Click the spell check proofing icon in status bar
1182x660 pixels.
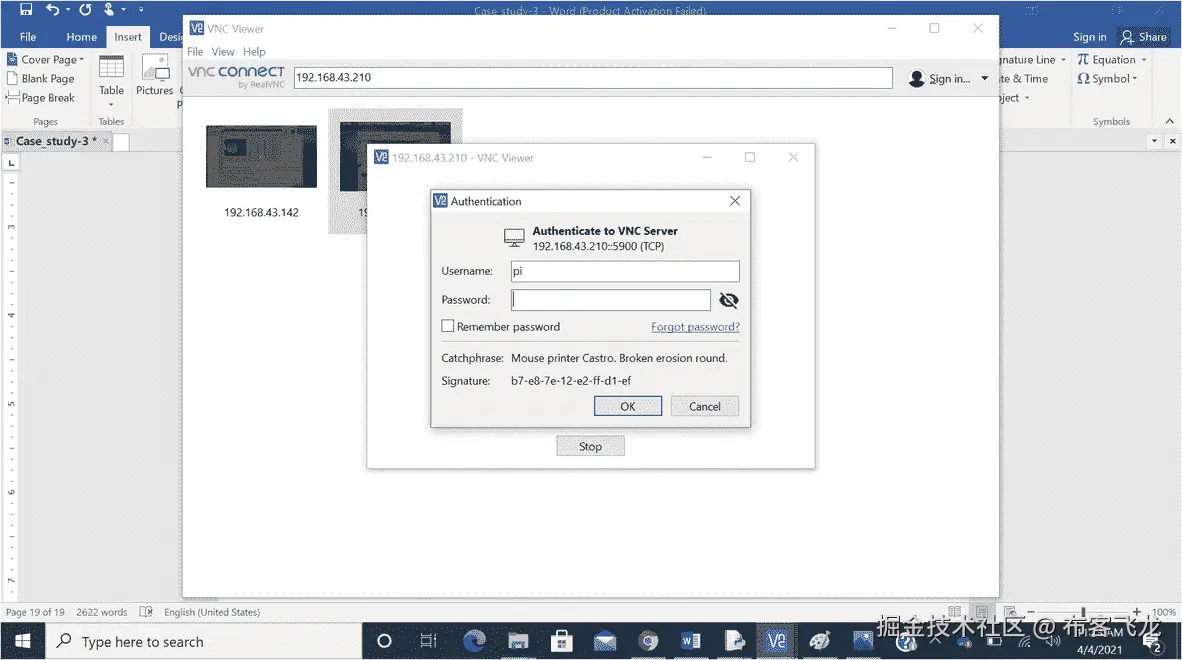coord(146,612)
